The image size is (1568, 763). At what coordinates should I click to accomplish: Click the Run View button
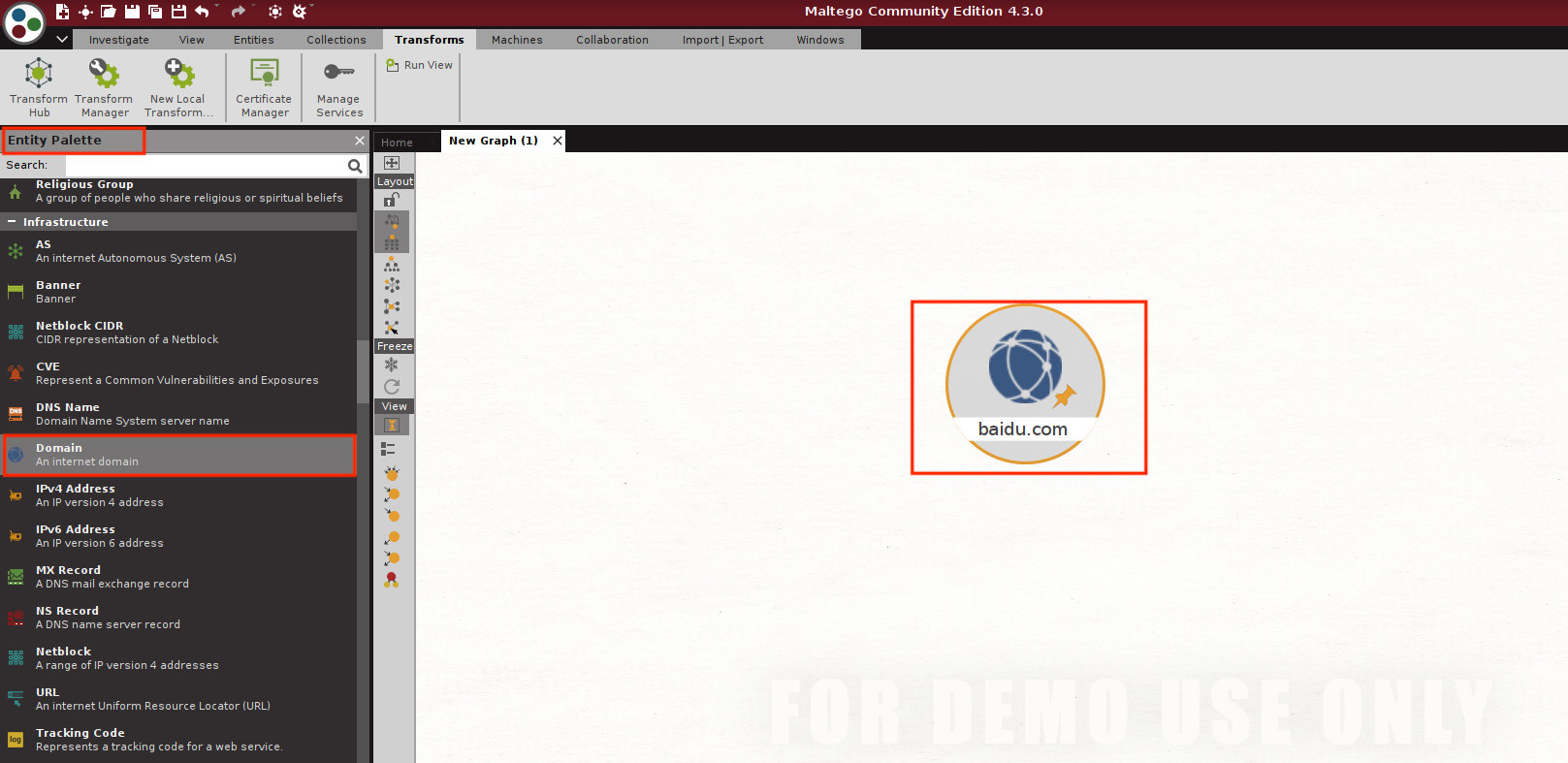click(419, 65)
